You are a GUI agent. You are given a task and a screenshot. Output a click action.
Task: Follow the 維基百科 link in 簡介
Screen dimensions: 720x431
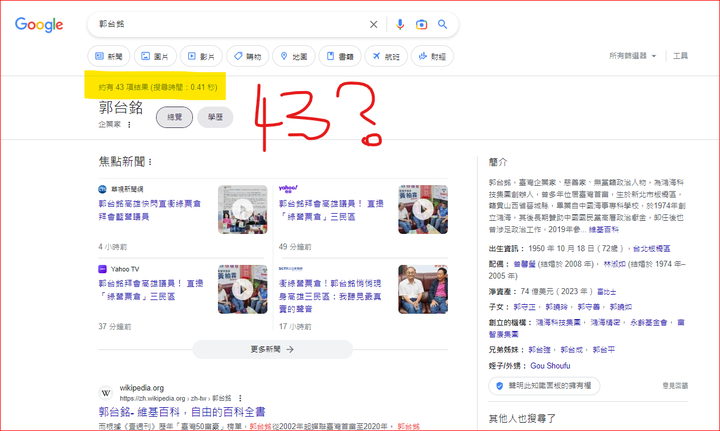[x=603, y=229]
